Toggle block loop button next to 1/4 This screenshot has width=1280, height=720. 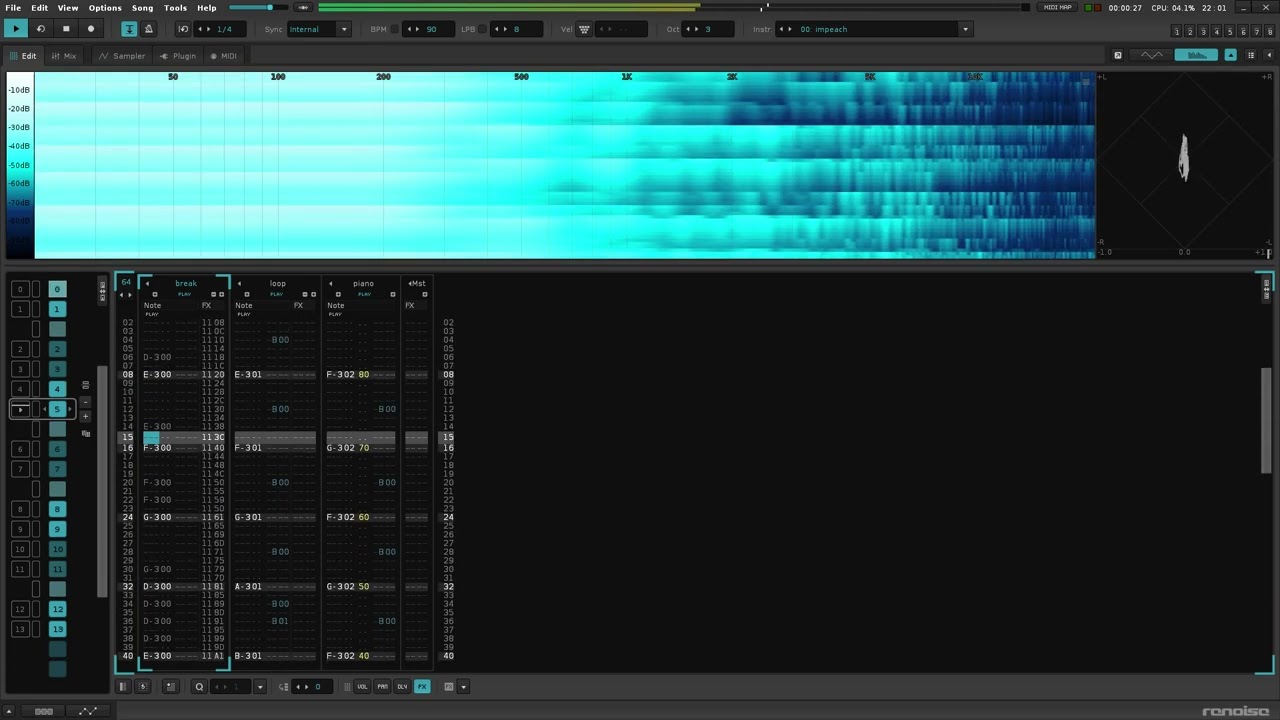click(183, 29)
